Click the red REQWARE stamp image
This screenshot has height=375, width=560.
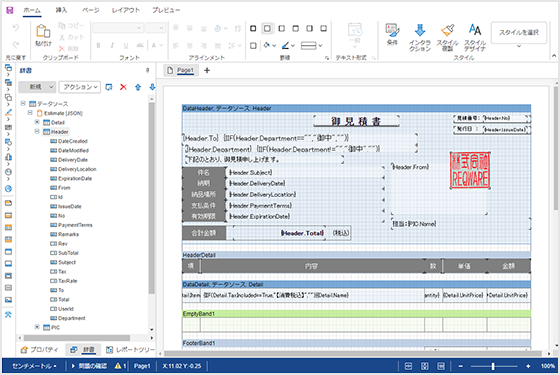[470, 170]
